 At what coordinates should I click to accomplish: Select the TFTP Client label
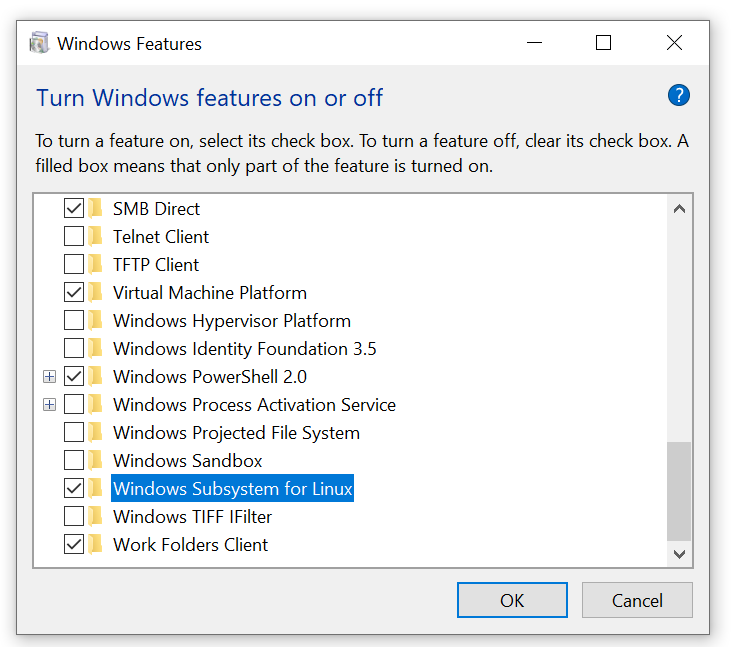coord(156,265)
